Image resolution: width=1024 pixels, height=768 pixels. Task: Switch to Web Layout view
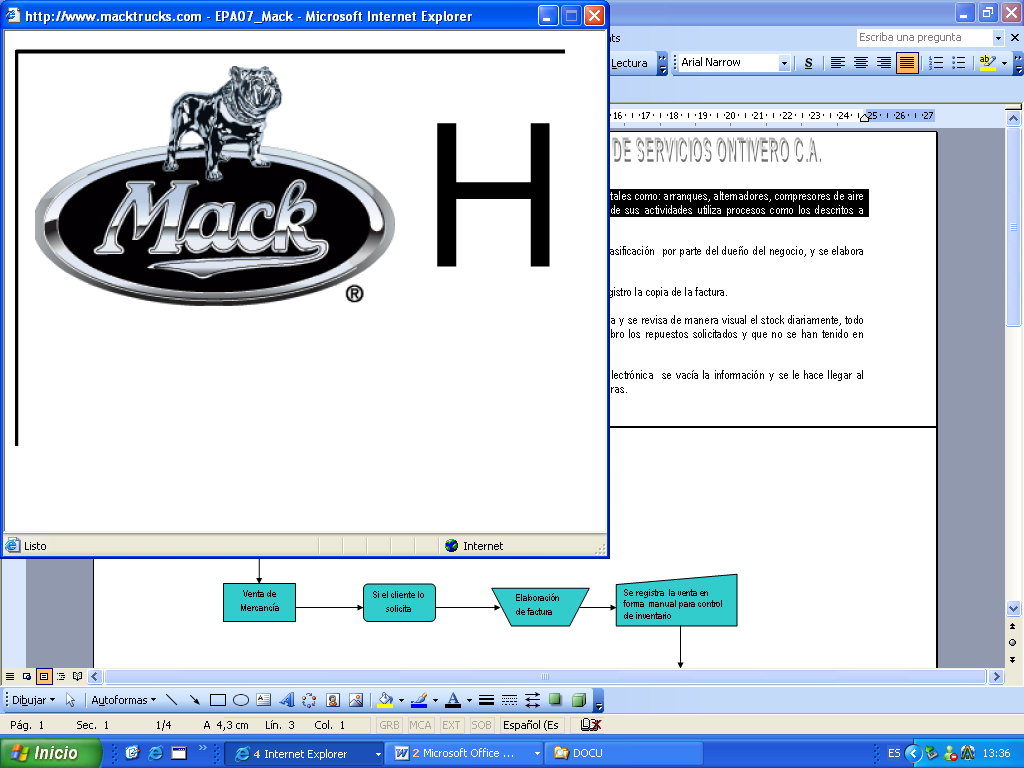(x=27, y=677)
